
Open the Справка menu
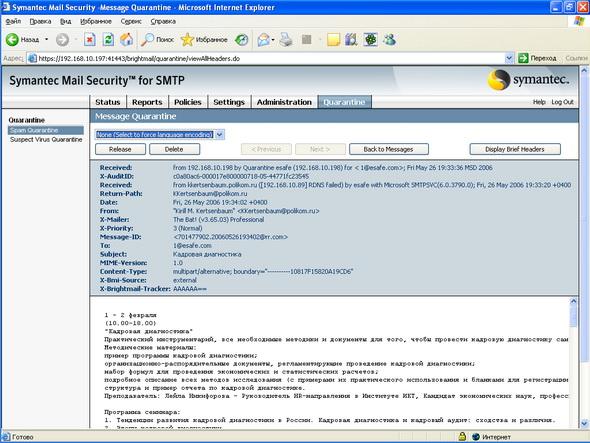pyautogui.click(x=163, y=21)
